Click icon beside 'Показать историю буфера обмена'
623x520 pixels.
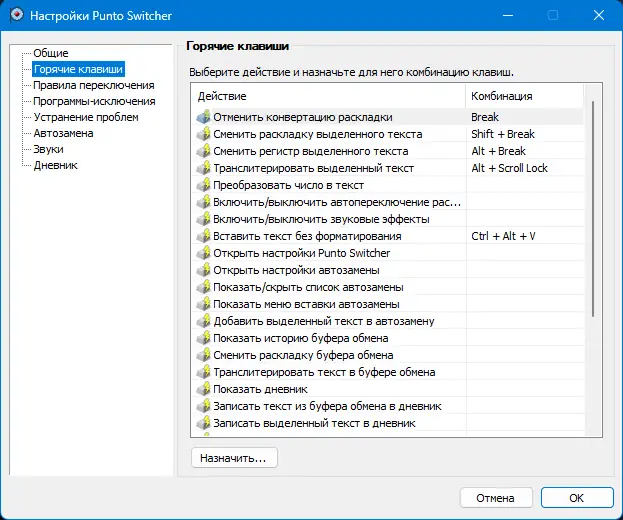point(204,338)
